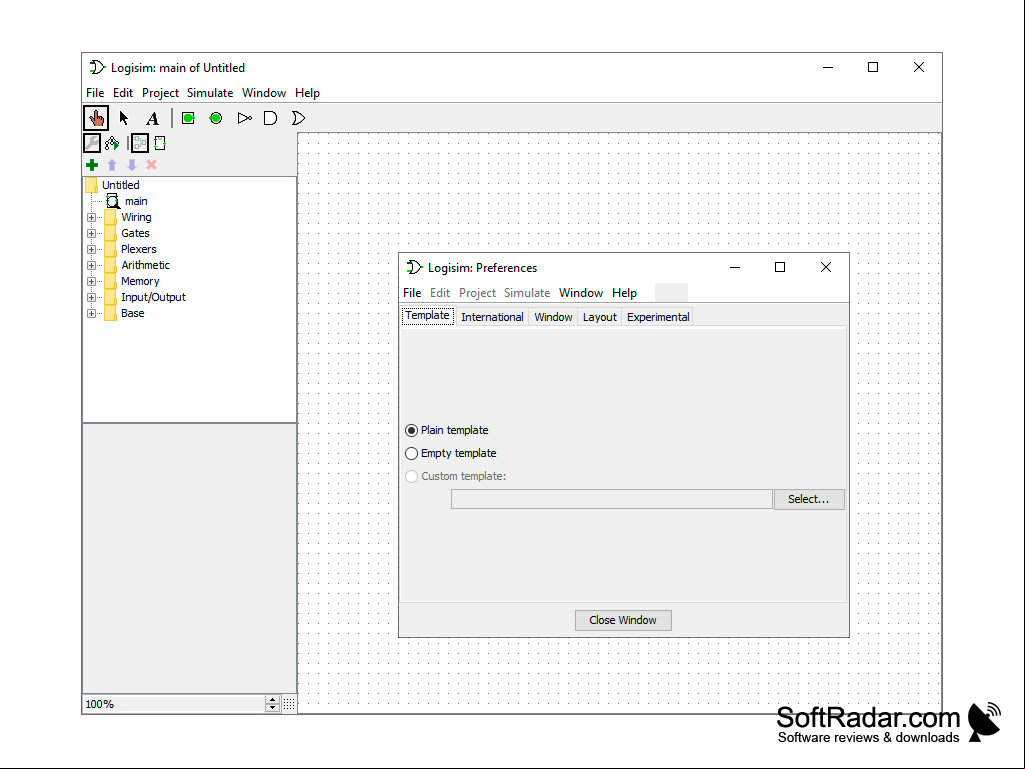Click the 100% zoom value field
Screen dimensions: 1025x769
point(175,704)
